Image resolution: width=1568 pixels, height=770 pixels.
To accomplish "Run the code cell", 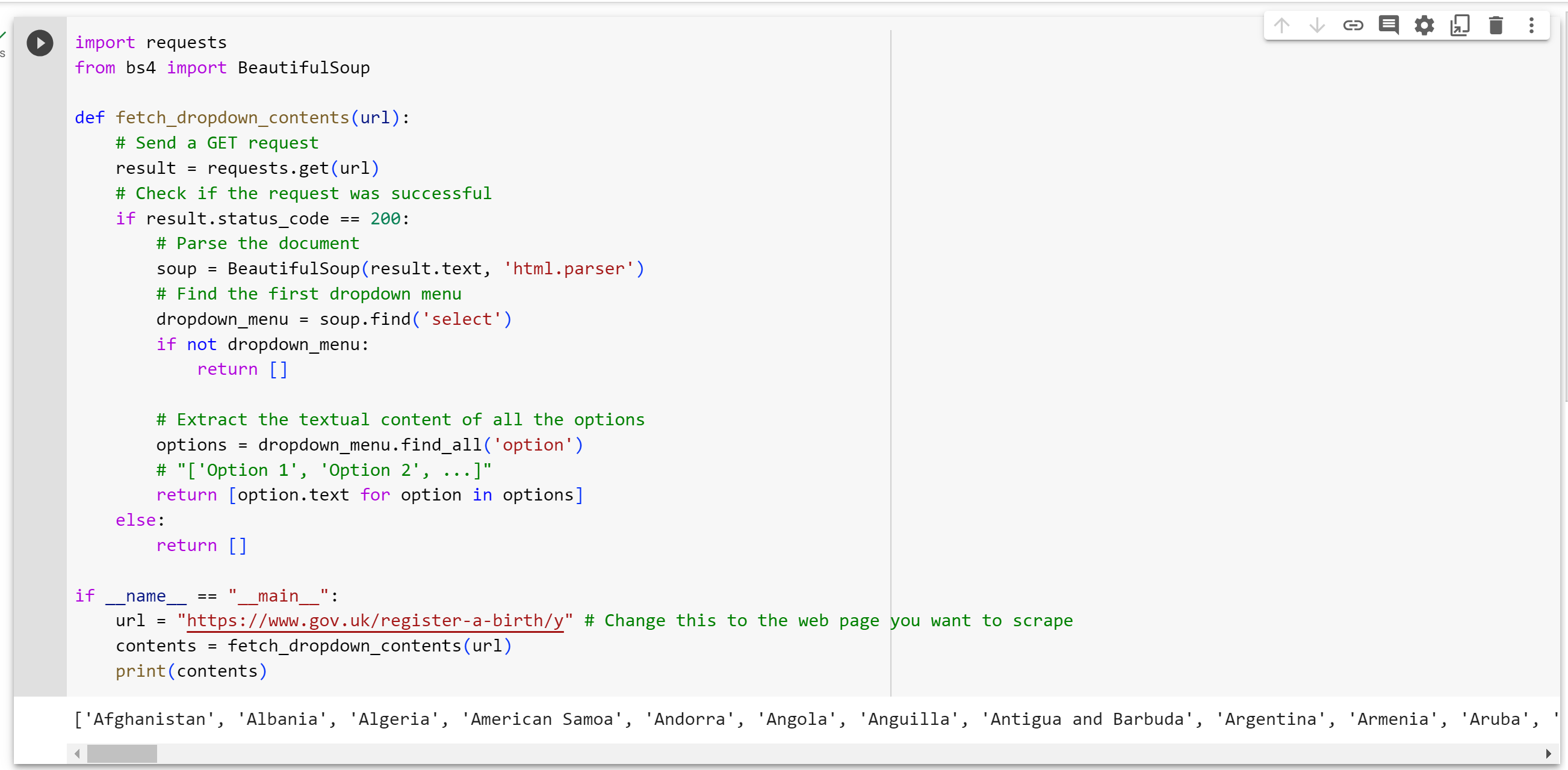I will (40, 43).
